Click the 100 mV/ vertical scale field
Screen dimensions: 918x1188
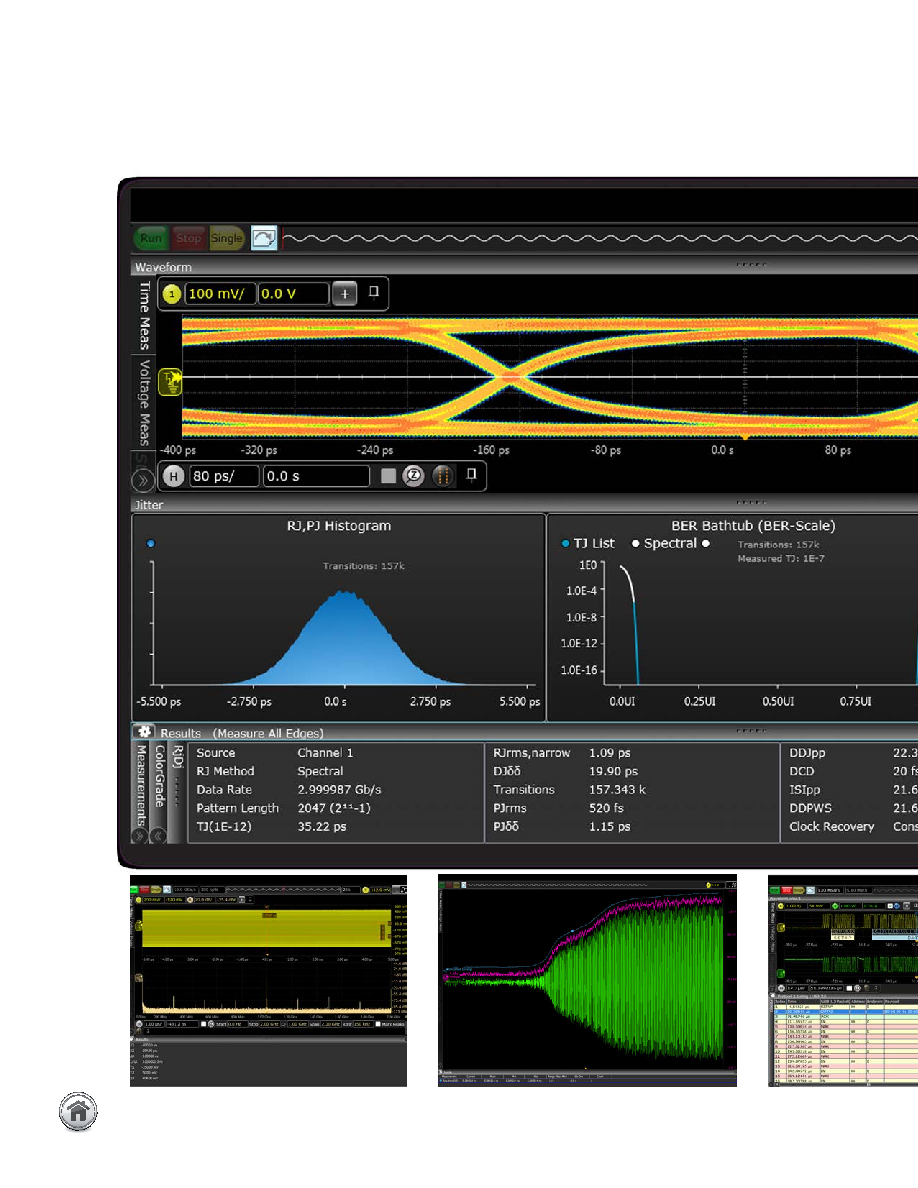coord(220,294)
